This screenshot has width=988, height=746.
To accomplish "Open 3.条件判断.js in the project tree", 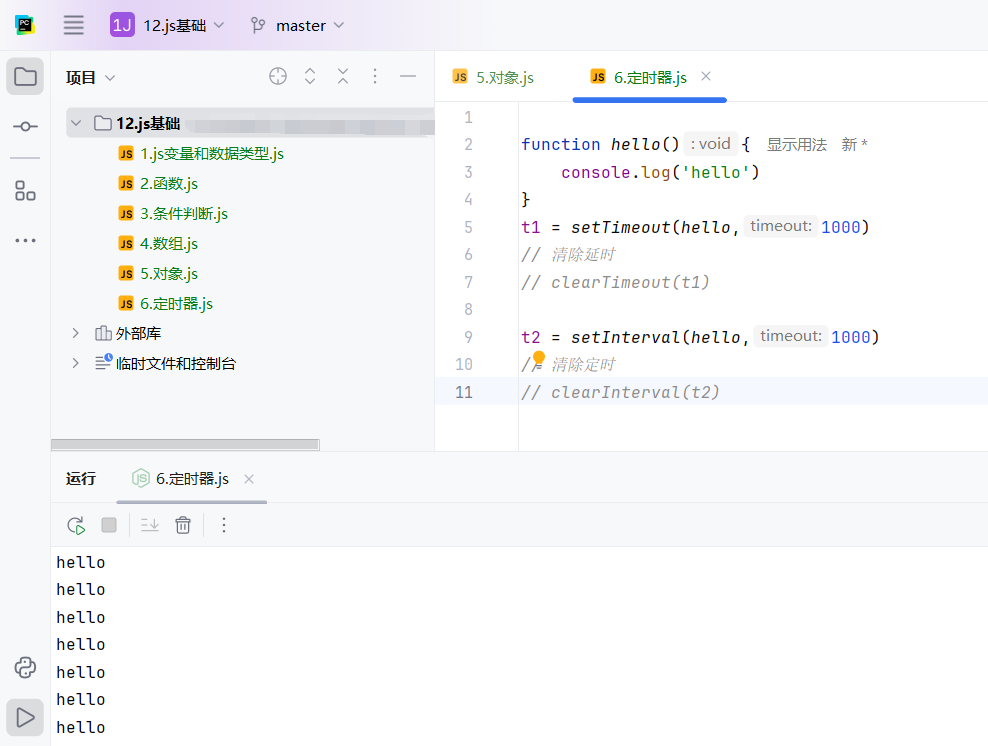I will pyautogui.click(x=183, y=213).
